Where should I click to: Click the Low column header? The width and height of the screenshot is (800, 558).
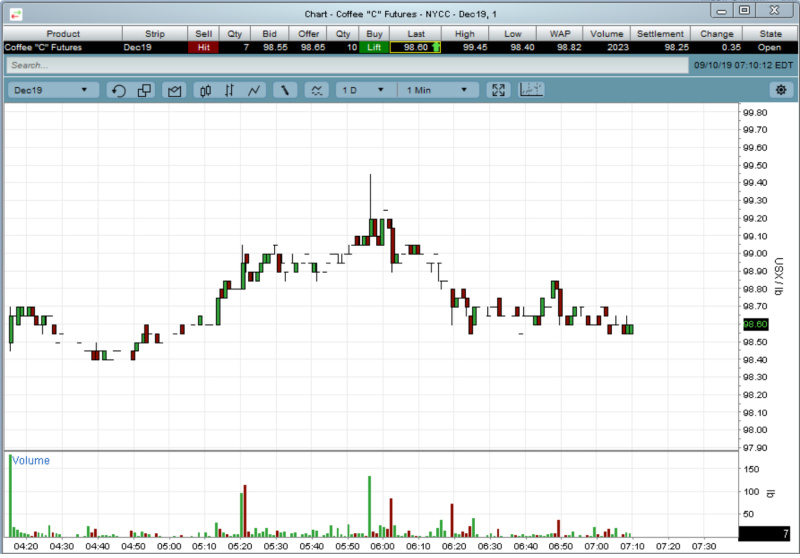[x=512, y=34]
